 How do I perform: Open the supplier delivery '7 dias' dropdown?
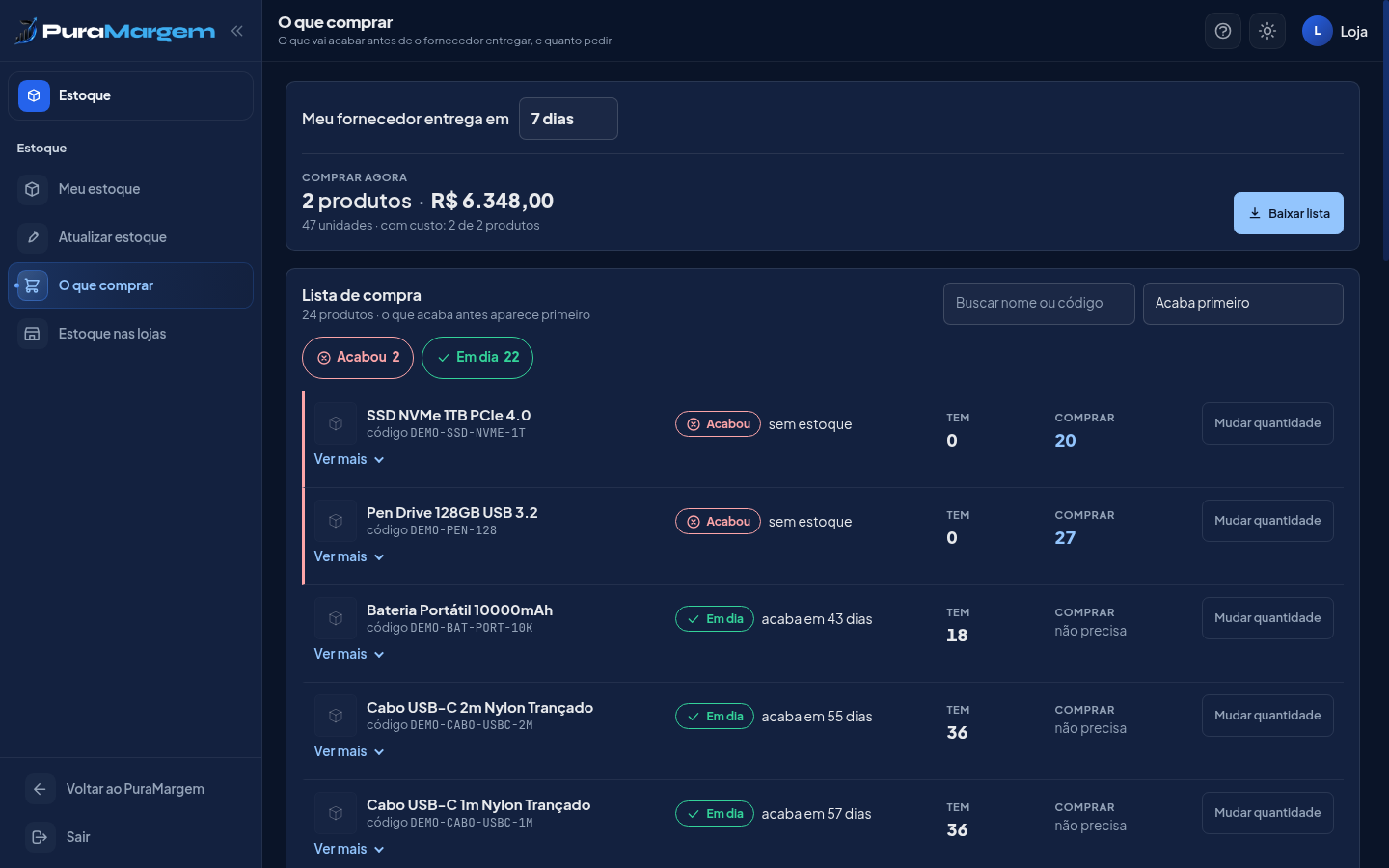pos(568,119)
